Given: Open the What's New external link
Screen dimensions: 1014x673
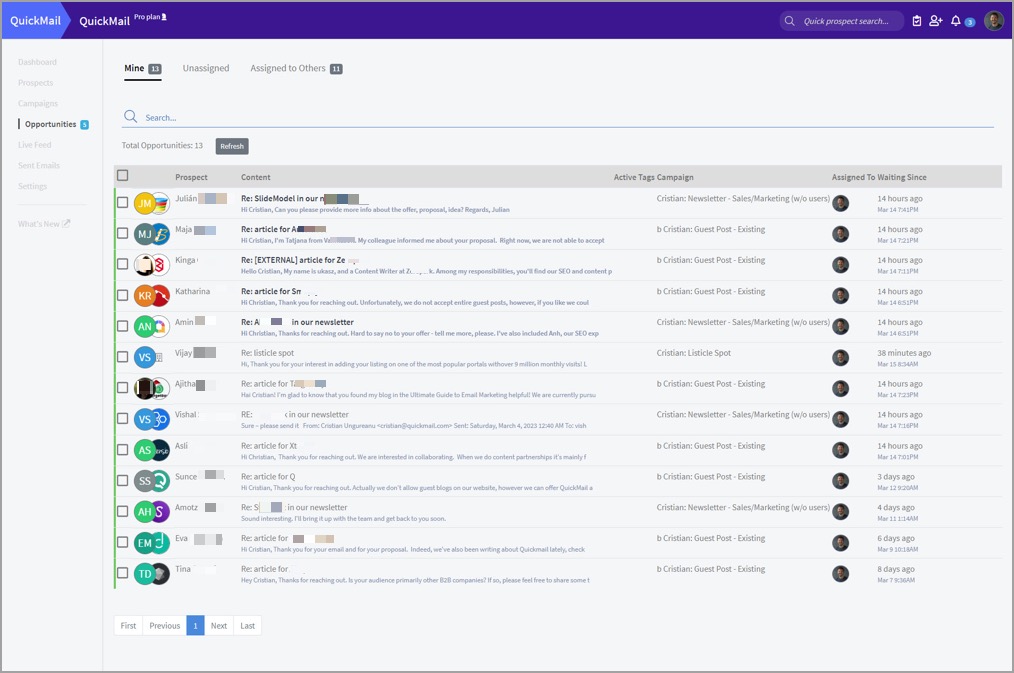Looking at the screenshot, I should (44, 224).
